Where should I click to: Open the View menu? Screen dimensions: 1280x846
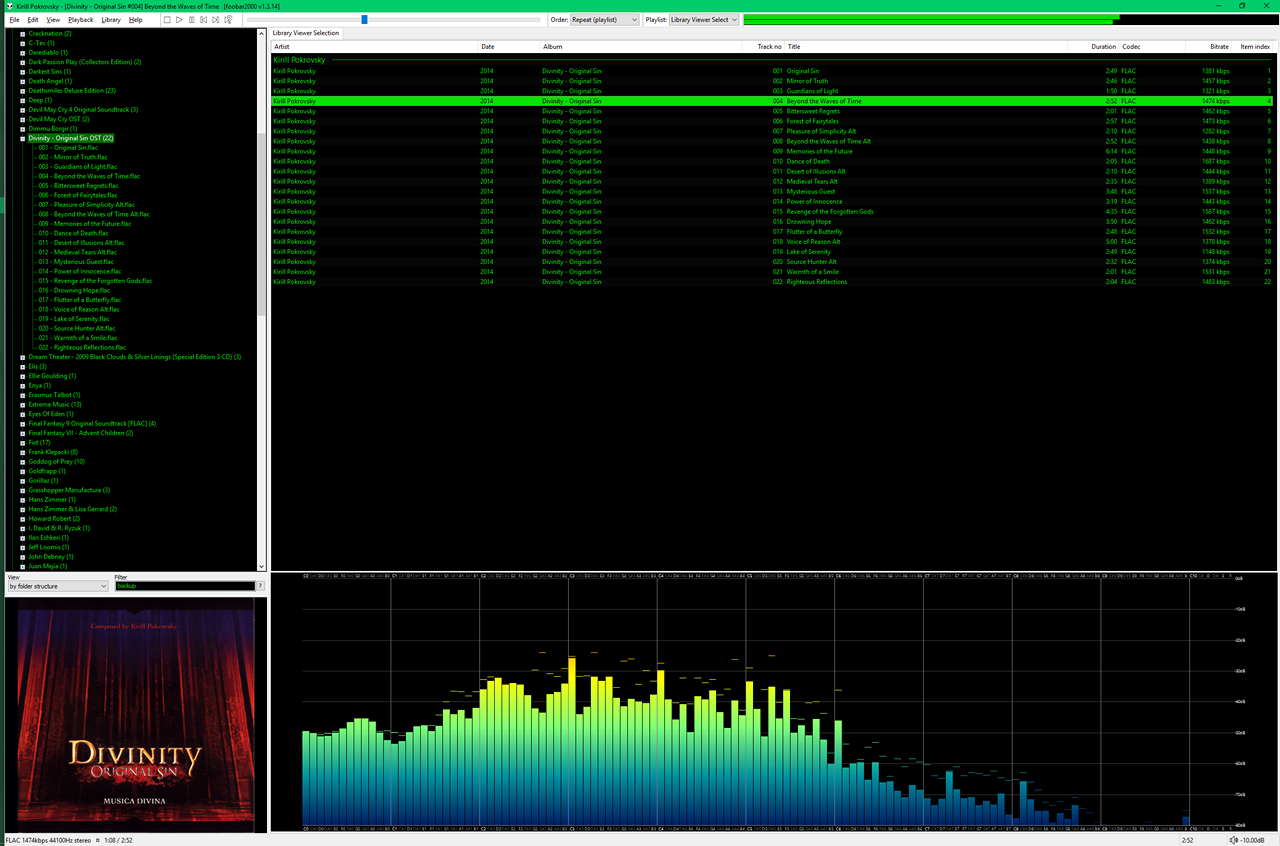click(53, 20)
